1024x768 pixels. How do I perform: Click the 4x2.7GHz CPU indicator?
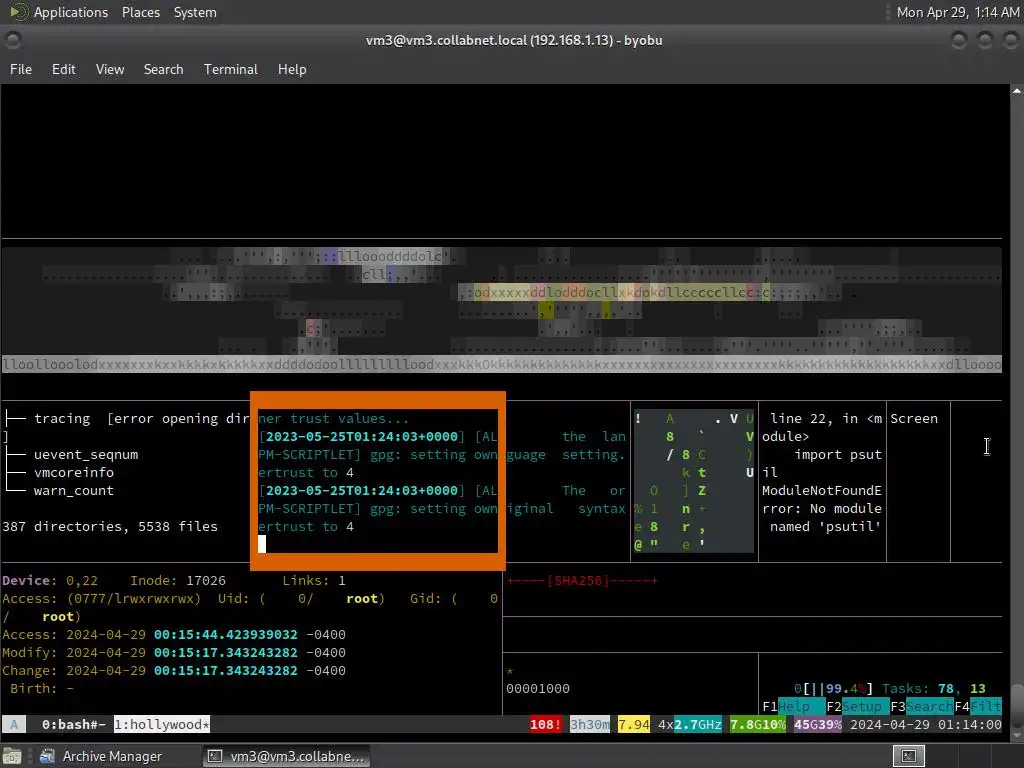tap(690, 724)
